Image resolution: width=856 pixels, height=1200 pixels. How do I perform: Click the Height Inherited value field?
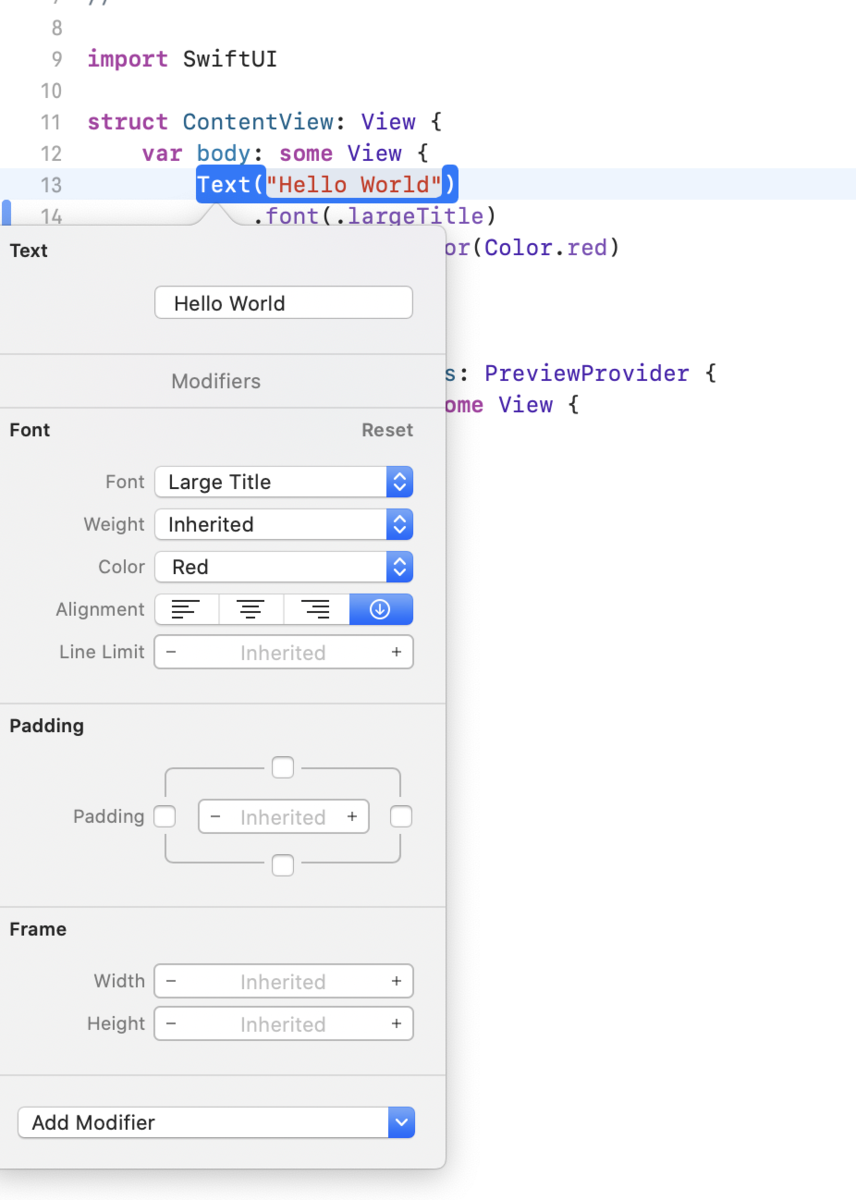283,1024
